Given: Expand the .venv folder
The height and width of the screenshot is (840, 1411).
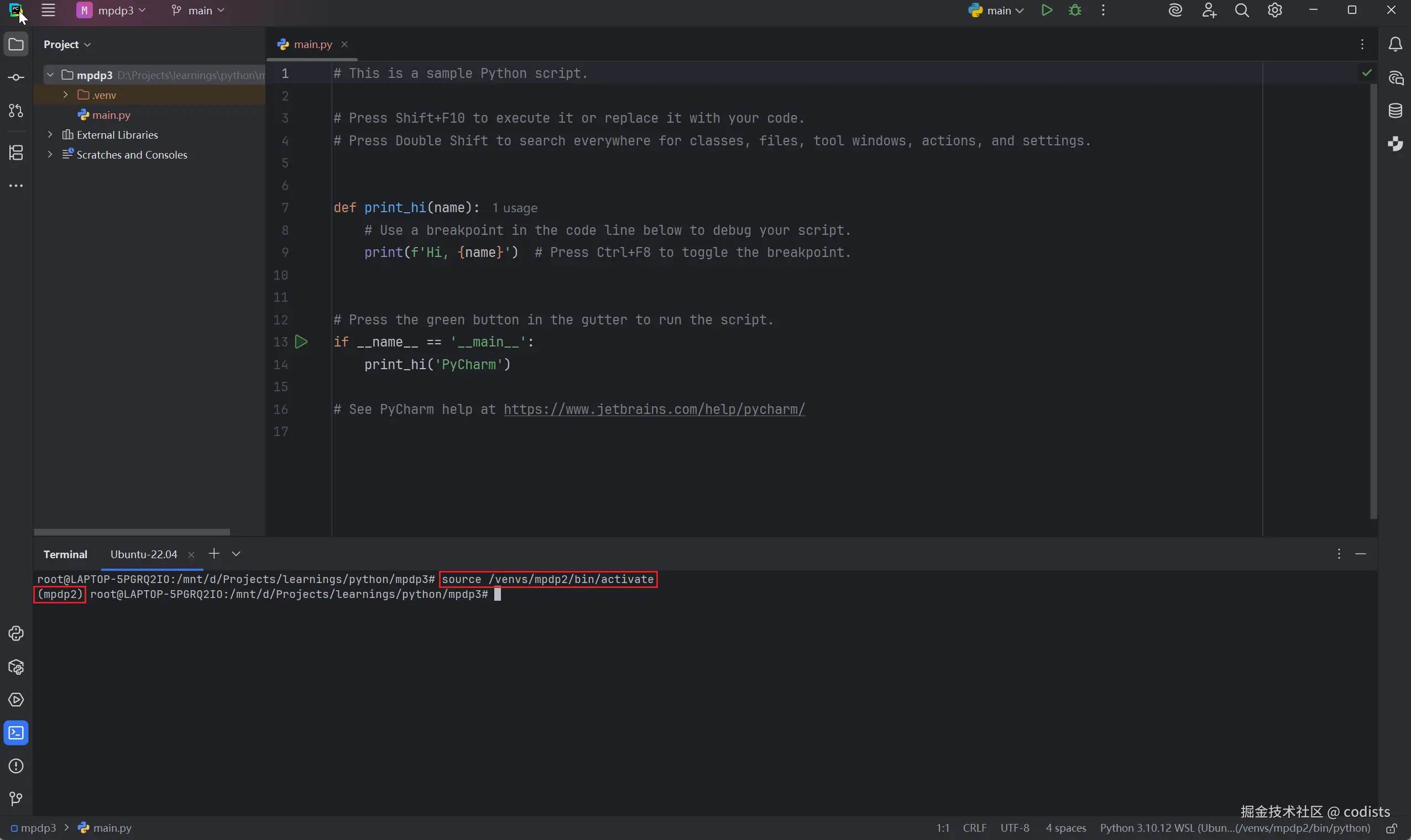Looking at the screenshot, I should coord(65,95).
